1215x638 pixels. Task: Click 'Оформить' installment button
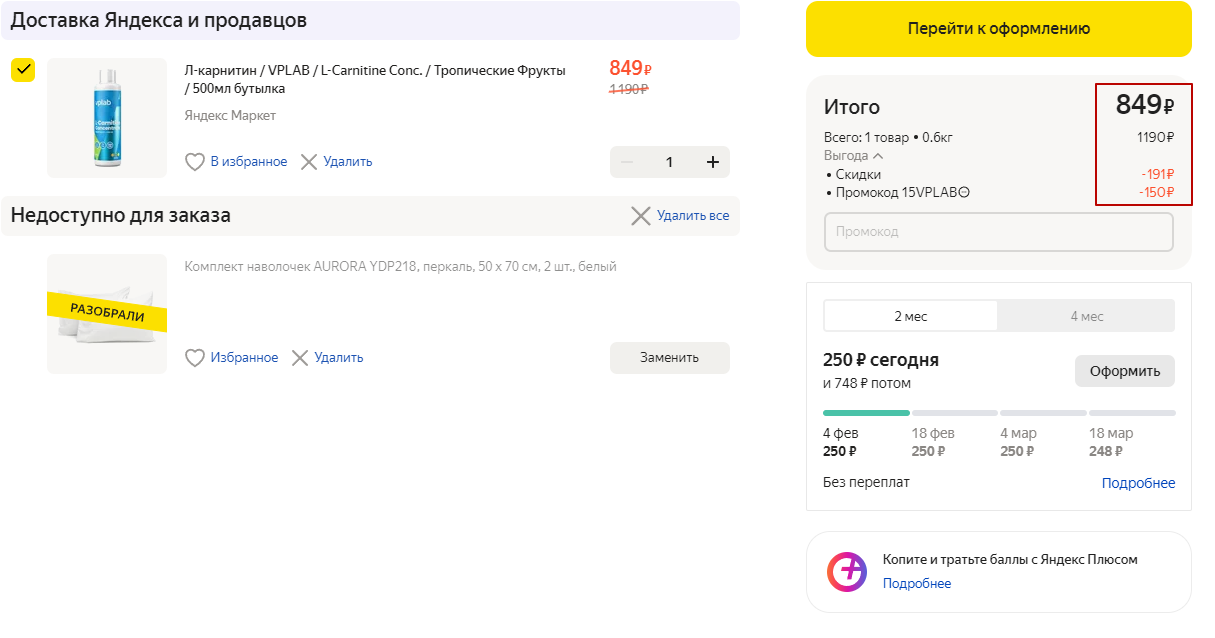tap(1124, 371)
